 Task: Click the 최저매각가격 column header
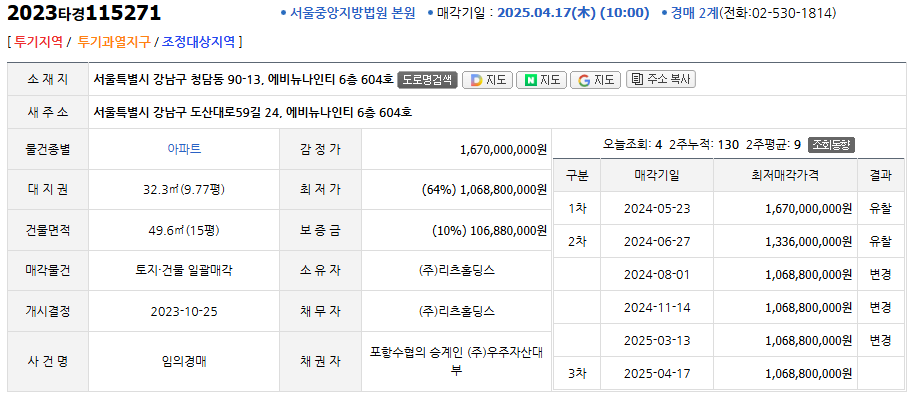786,175
